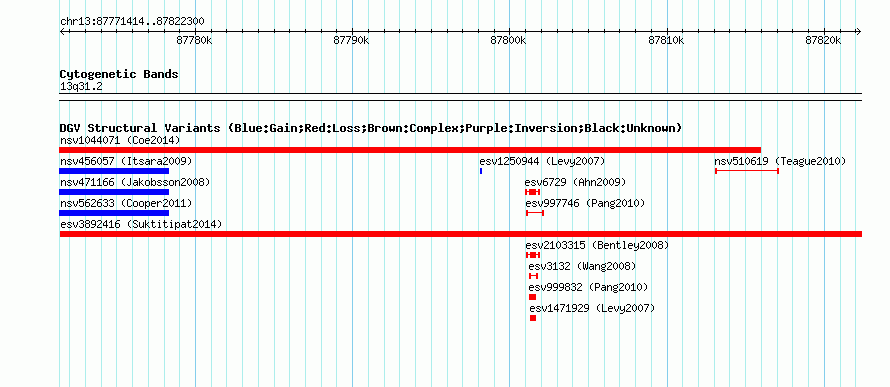The height and width of the screenshot is (387, 890).
Task: Select the red esv999832 square glyph
Action: [x=532, y=297]
